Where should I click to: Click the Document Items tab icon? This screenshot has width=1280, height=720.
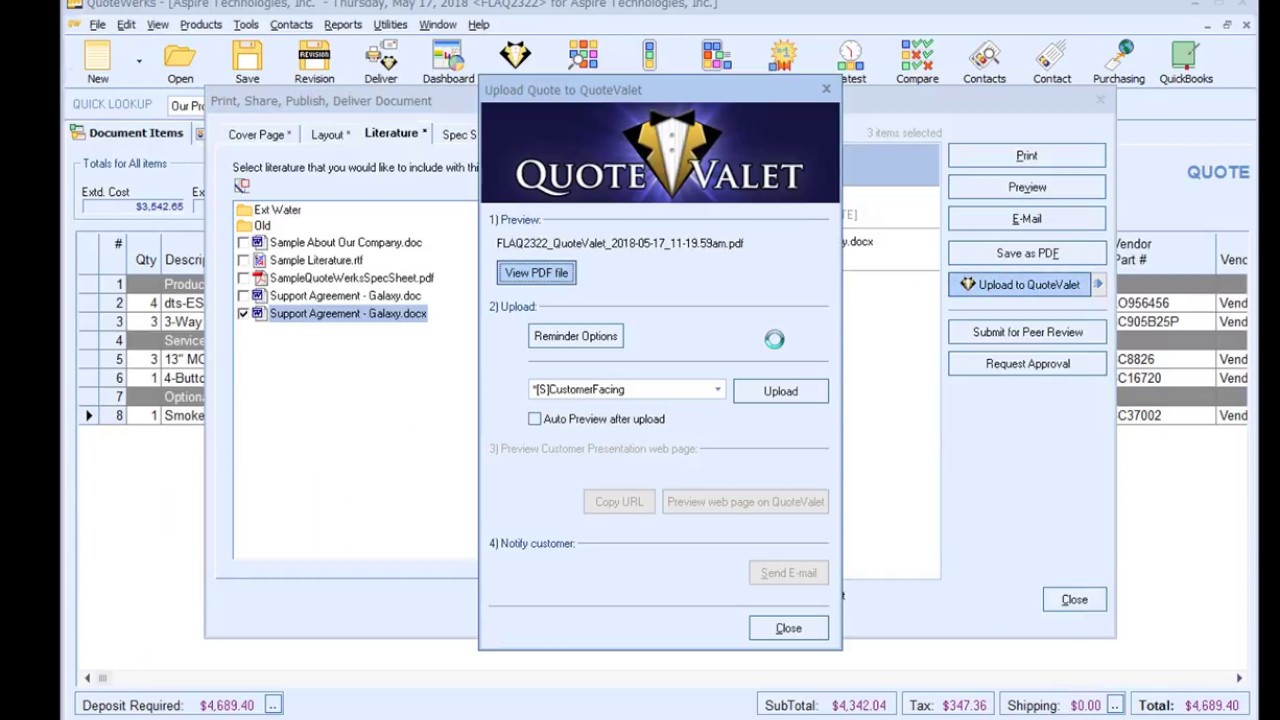77,133
